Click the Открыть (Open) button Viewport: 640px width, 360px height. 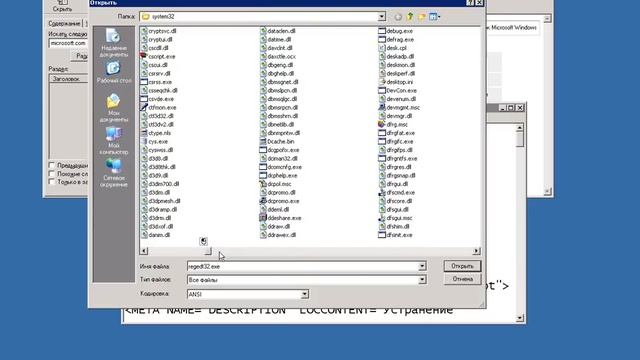[462, 266]
